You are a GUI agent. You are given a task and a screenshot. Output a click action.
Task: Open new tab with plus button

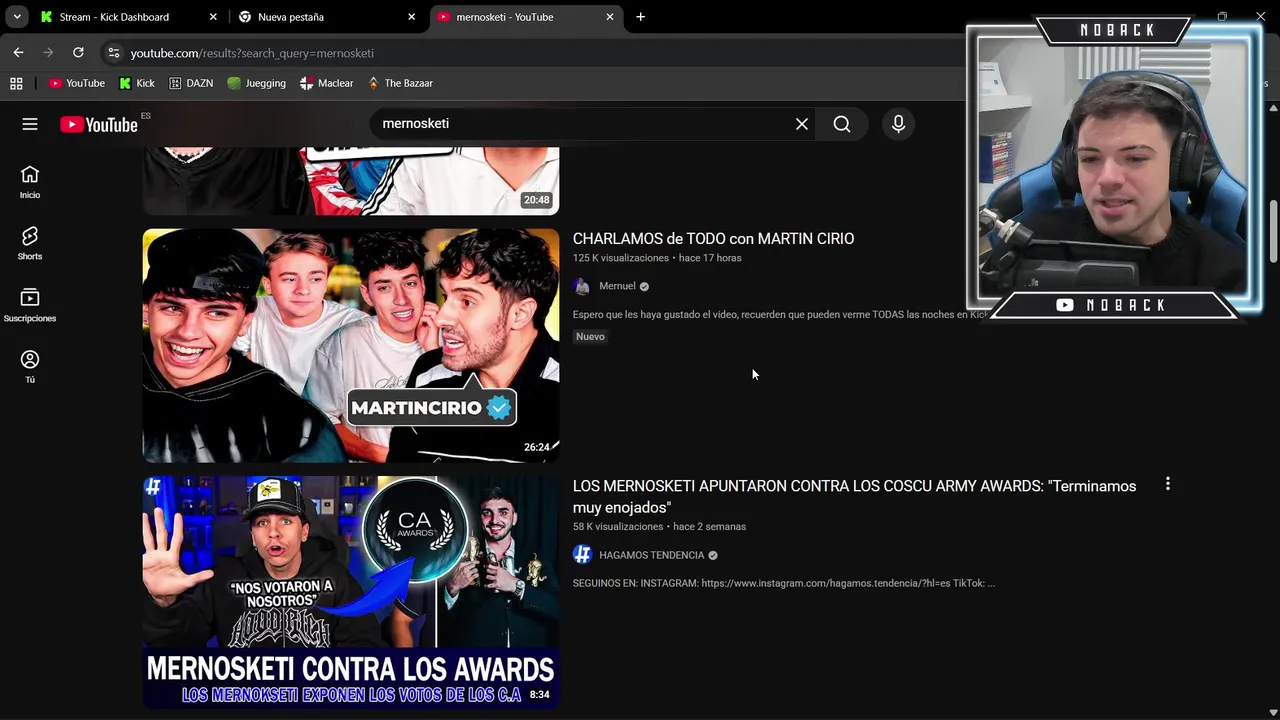click(x=640, y=17)
